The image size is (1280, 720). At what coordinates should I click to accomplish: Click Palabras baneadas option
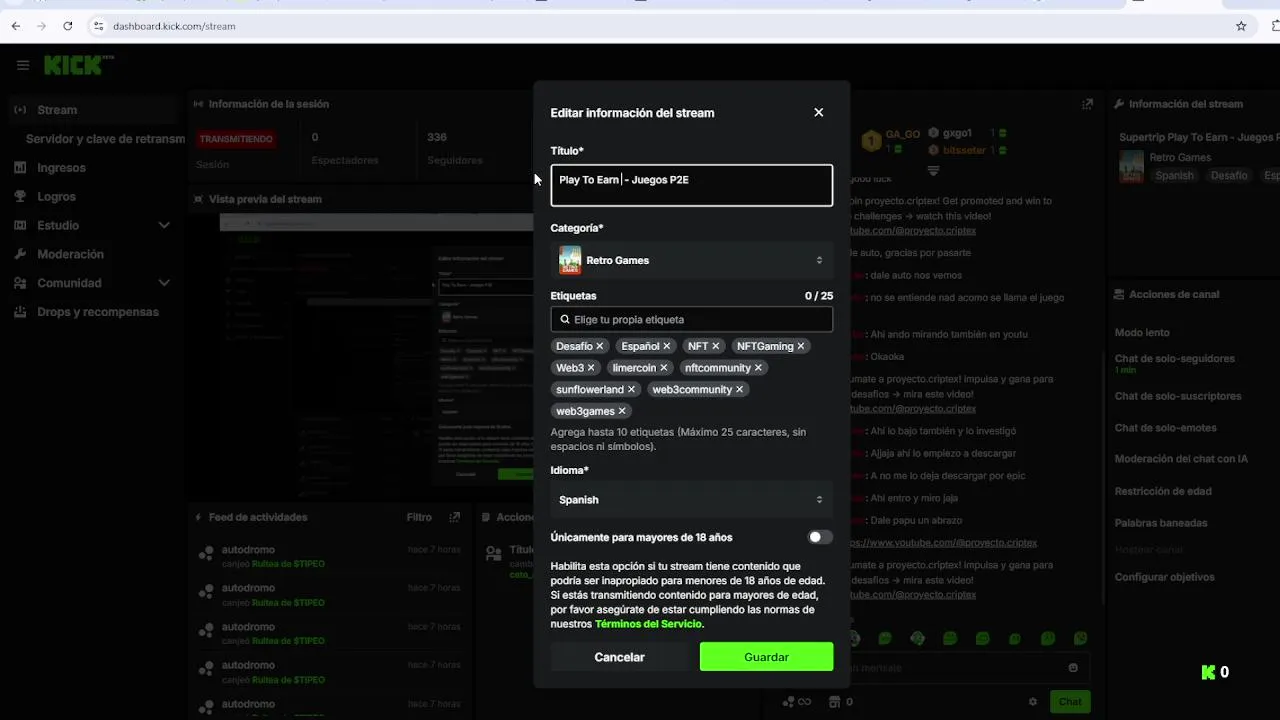[1161, 523]
